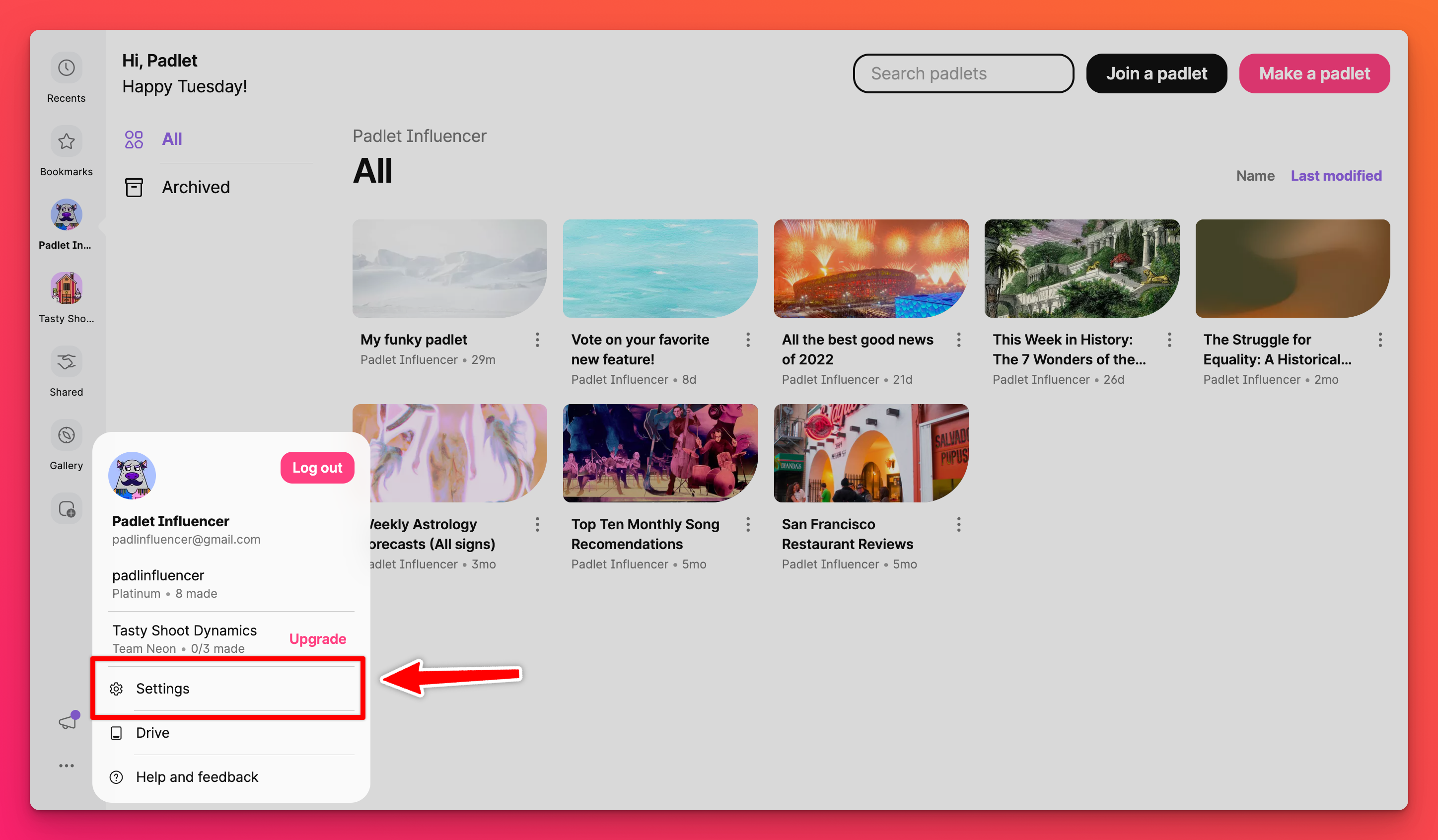Click title 'All the best good news of 2022'
The height and width of the screenshot is (840, 1438).
858,349
